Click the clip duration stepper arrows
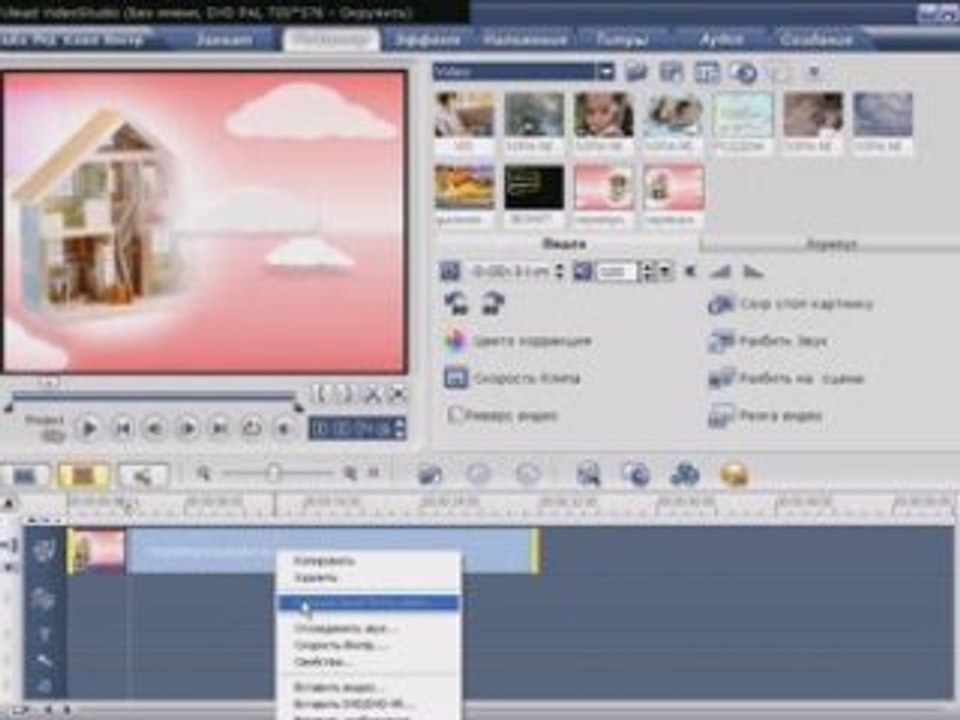This screenshot has height=720, width=960. click(558, 271)
